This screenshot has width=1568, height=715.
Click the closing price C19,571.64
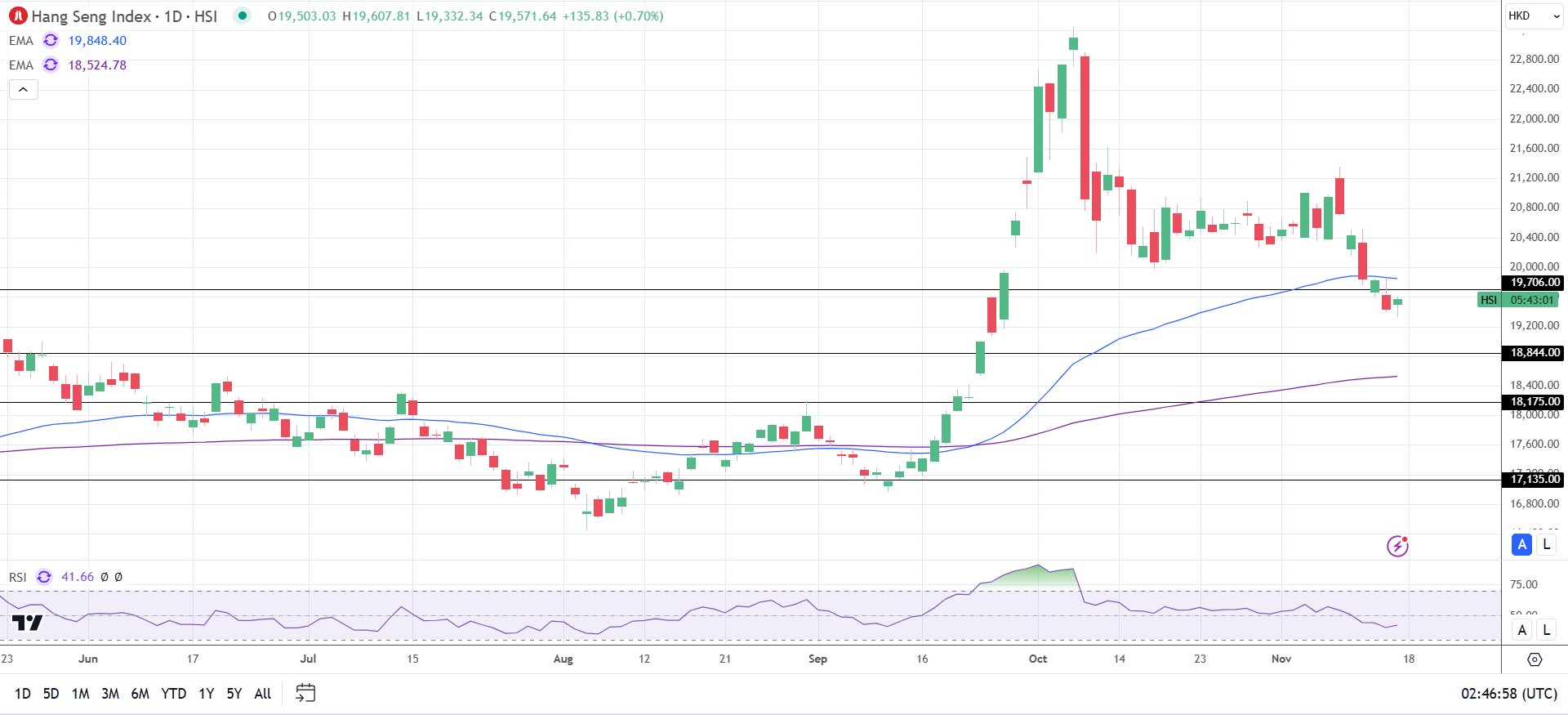pos(523,16)
